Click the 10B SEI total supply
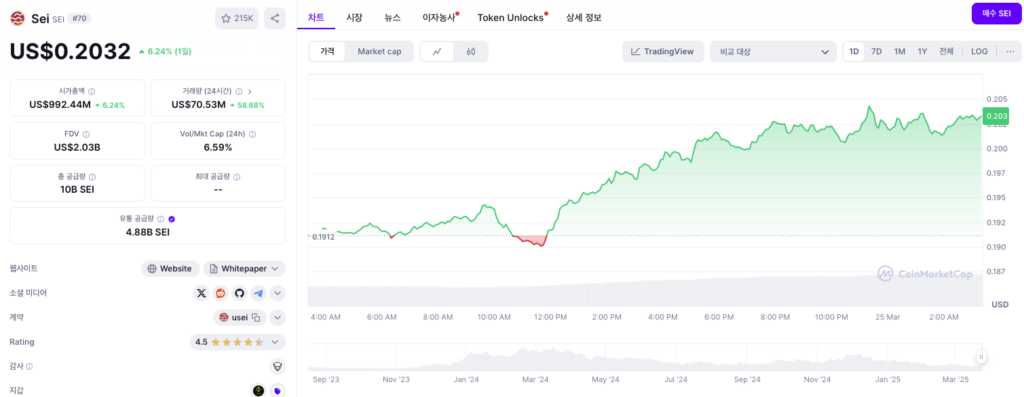The height and width of the screenshot is (397, 1024). [x=77, y=189]
